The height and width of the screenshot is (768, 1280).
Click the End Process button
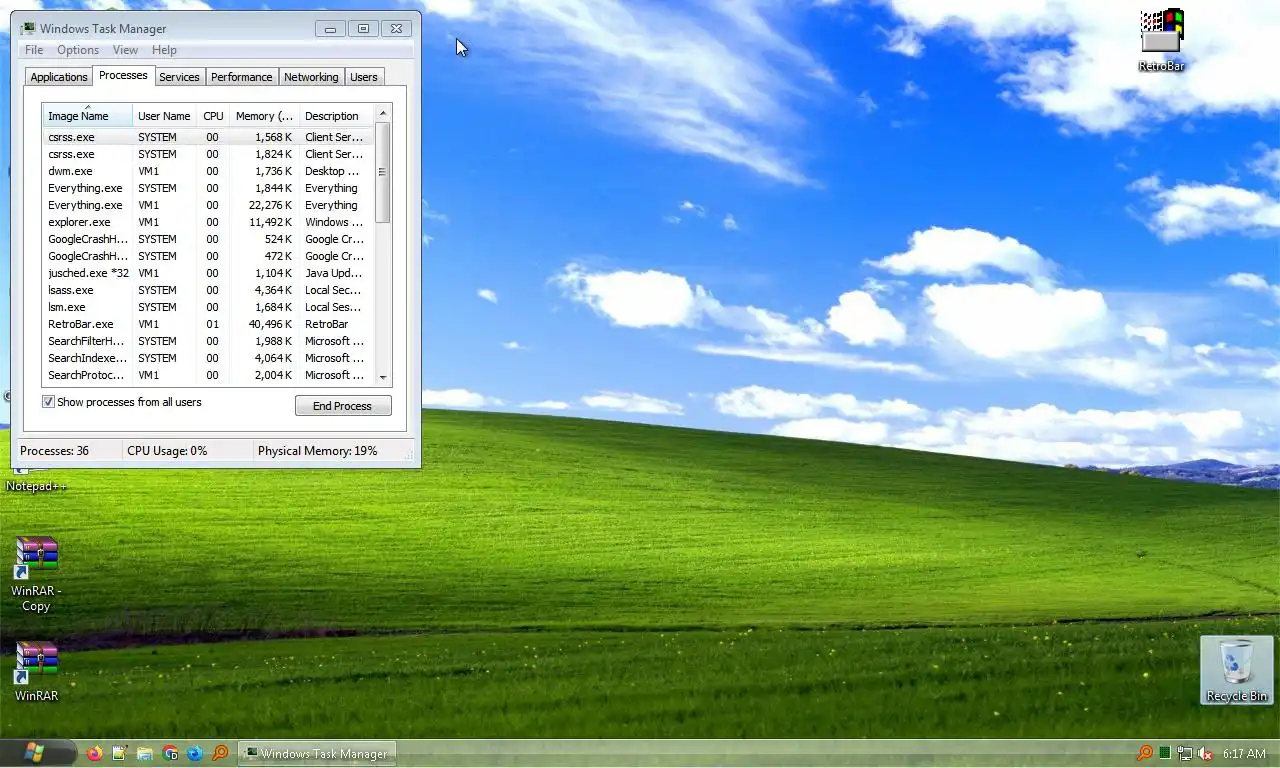pos(343,405)
